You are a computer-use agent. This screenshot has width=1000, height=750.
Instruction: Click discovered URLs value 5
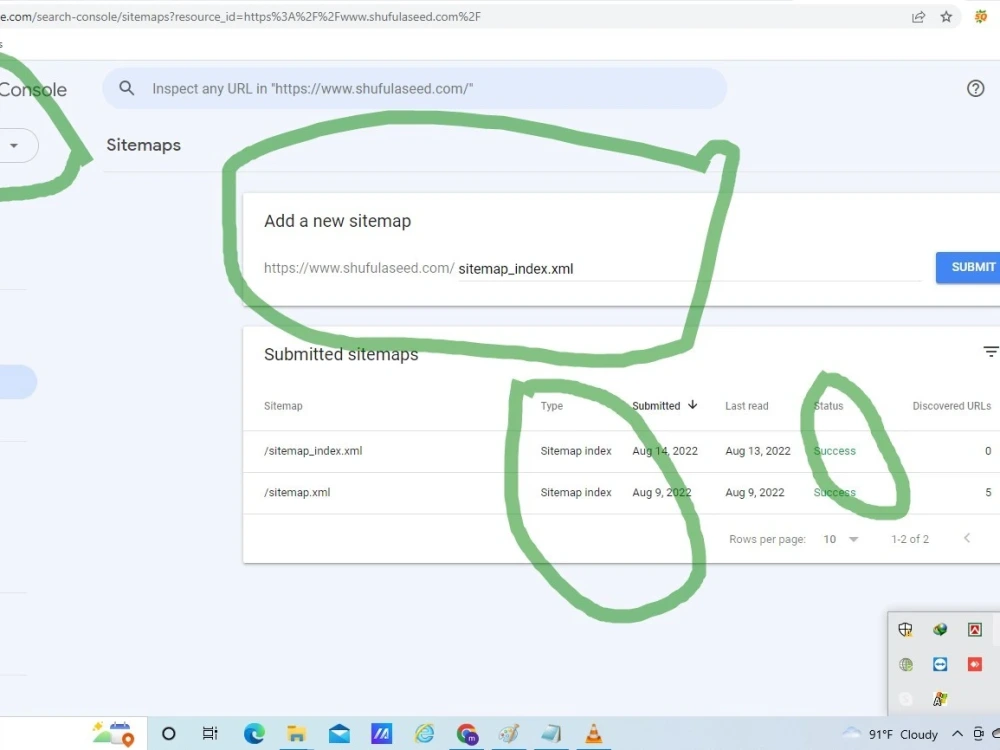tap(988, 492)
